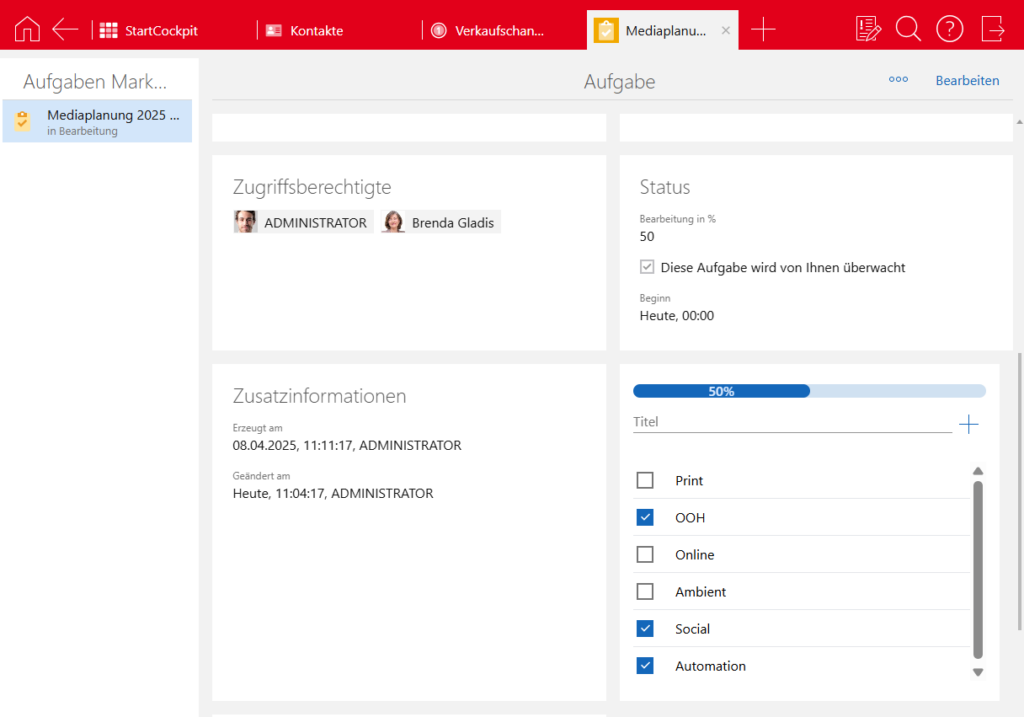Click the logout exit icon
1024x717 pixels.
pyautogui.click(x=992, y=29)
